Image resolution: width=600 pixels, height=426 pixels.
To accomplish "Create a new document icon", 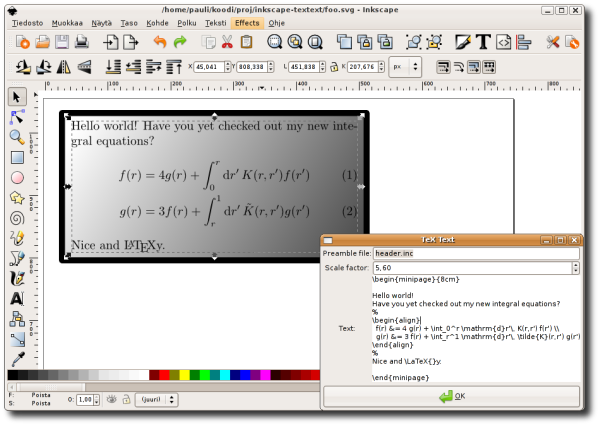I will [23, 42].
